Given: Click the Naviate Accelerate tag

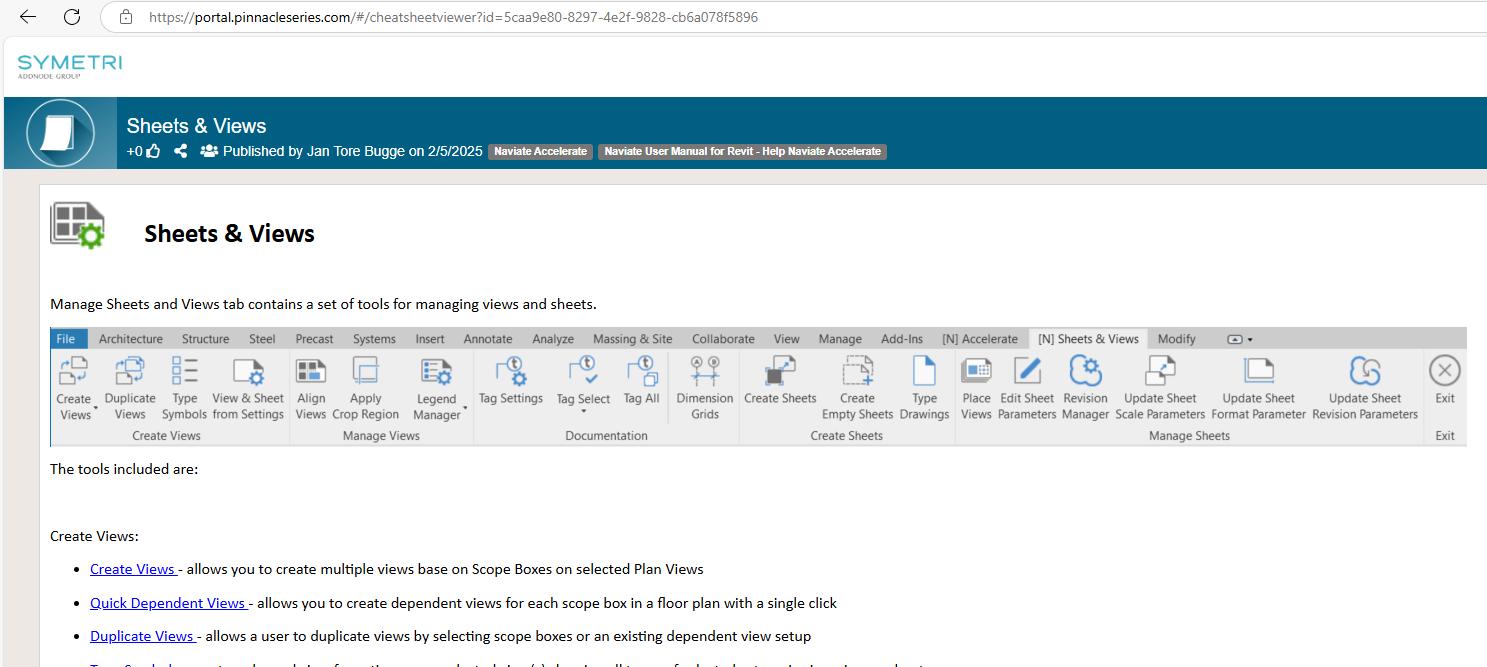Looking at the screenshot, I should pyautogui.click(x=541, y=152).
